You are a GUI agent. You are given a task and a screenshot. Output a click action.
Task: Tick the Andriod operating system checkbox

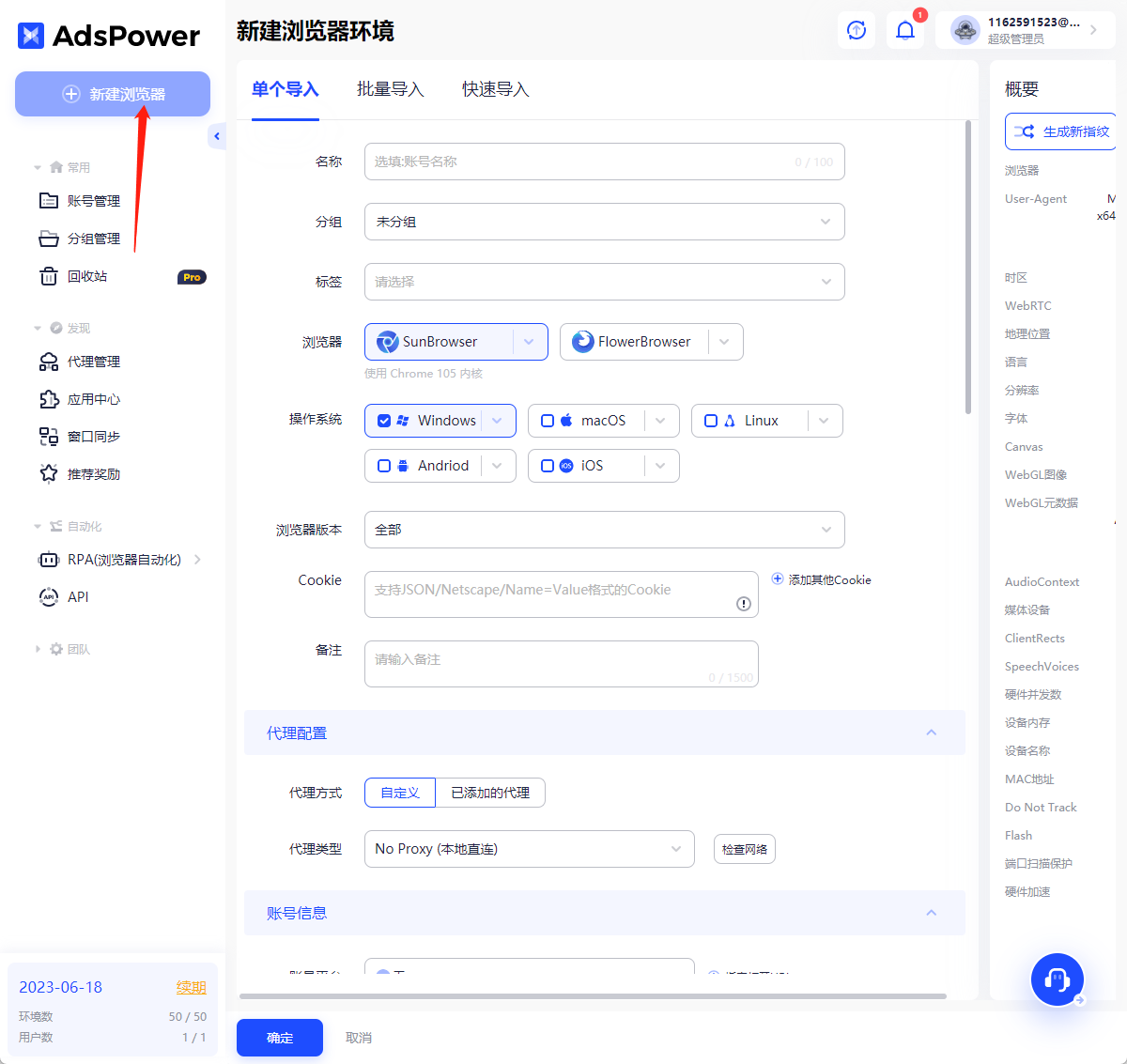pos(384,466)
